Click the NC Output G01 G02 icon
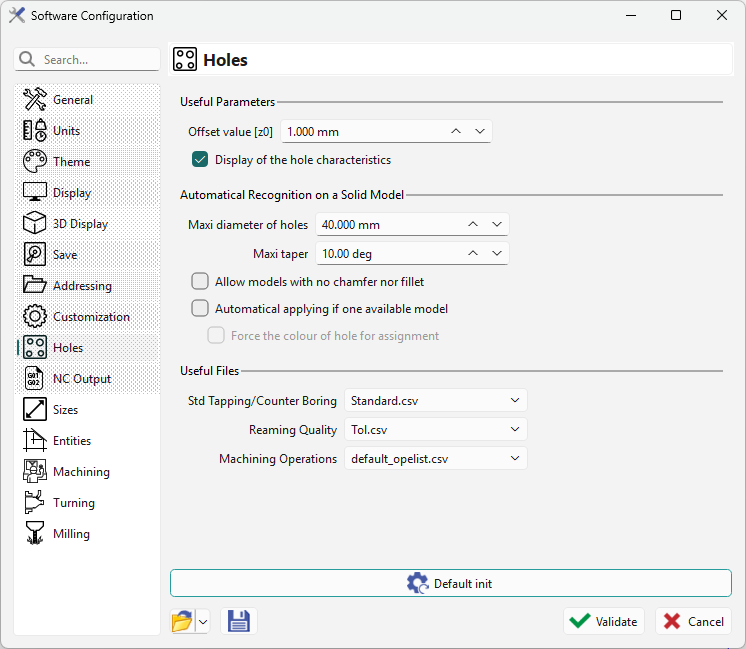The width and height of the screenshot is (746, 649). click(35, 379)
